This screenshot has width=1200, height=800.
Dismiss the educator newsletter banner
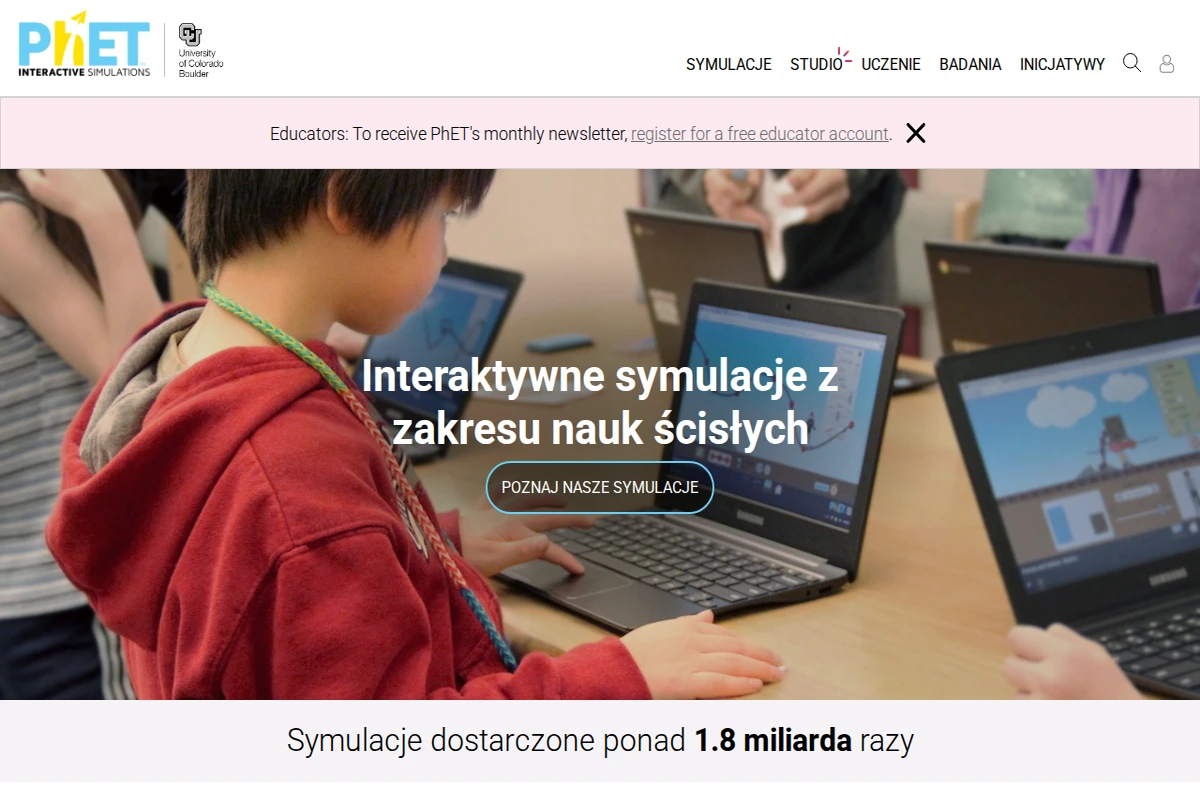[916, 133]
